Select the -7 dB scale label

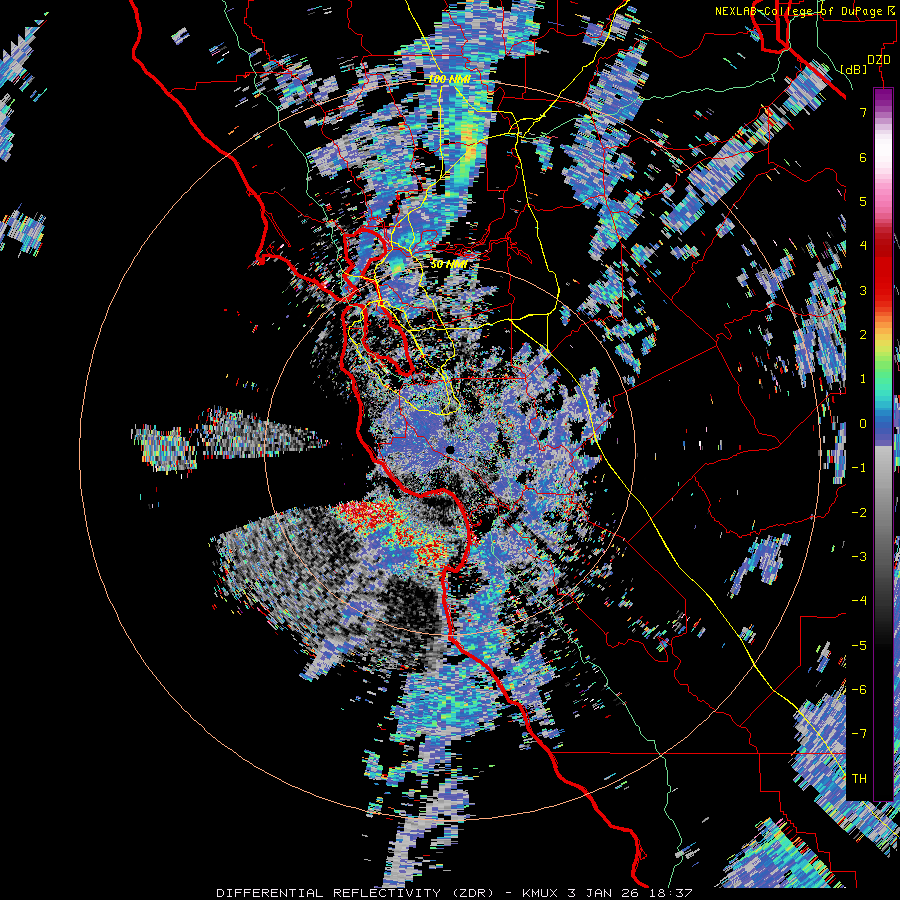point(859,734)
